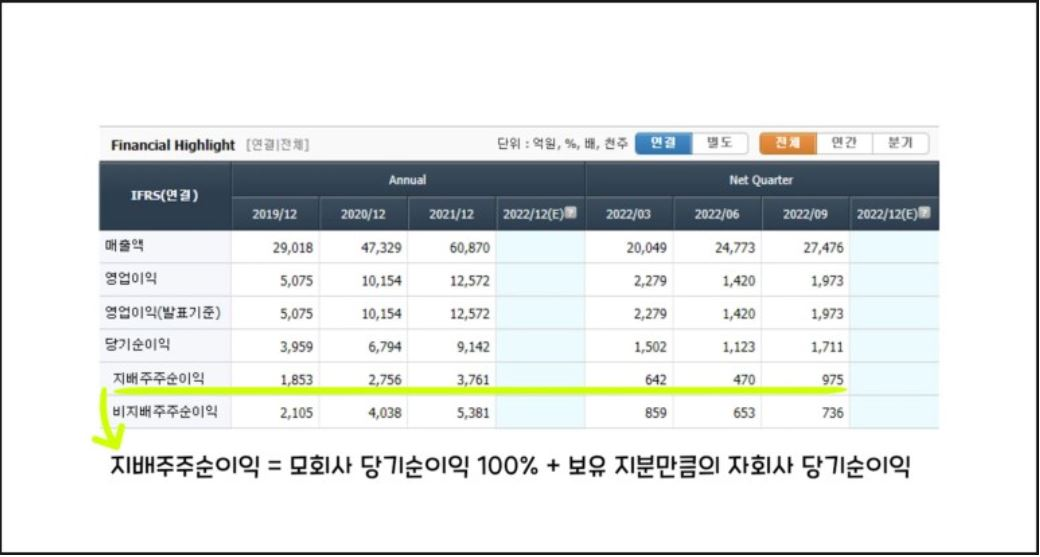Select the 전체 all-period tab
This screenshot has height=557, width=1040.
(788, 143)
